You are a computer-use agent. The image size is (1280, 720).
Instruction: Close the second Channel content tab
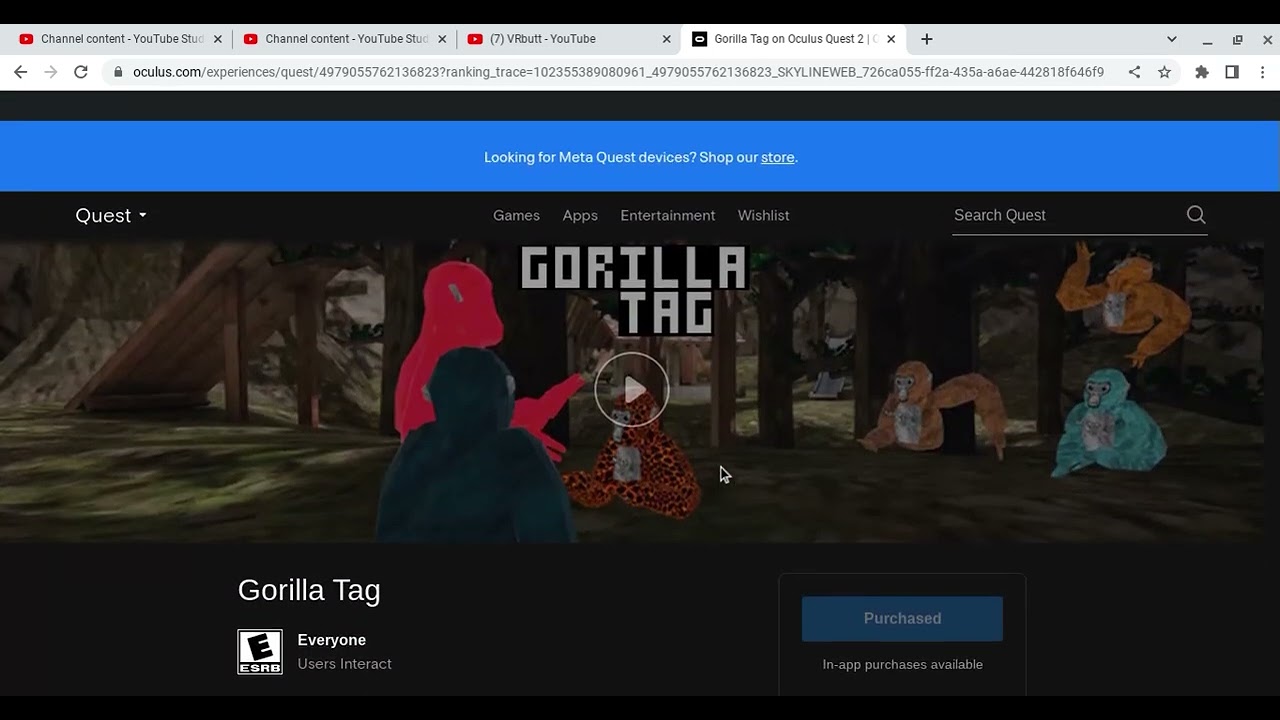442,39
